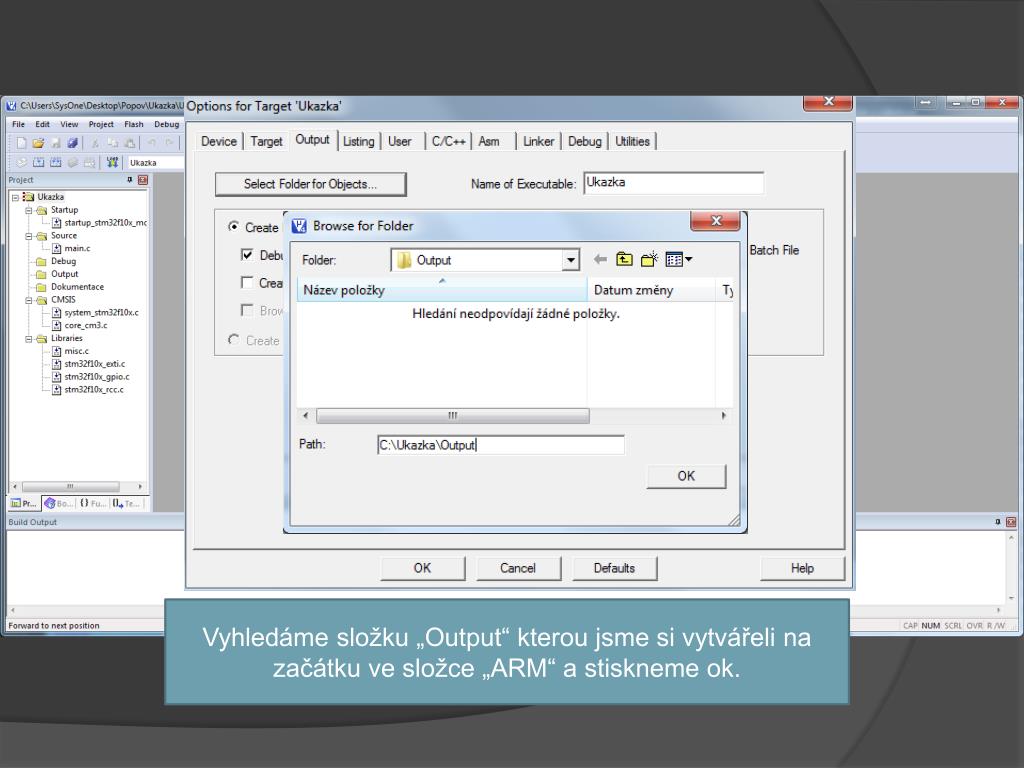The image size is (1024, 768).
Task: Click horizontal scrollbar in Browse folder list
Action: tap(453, 415)
